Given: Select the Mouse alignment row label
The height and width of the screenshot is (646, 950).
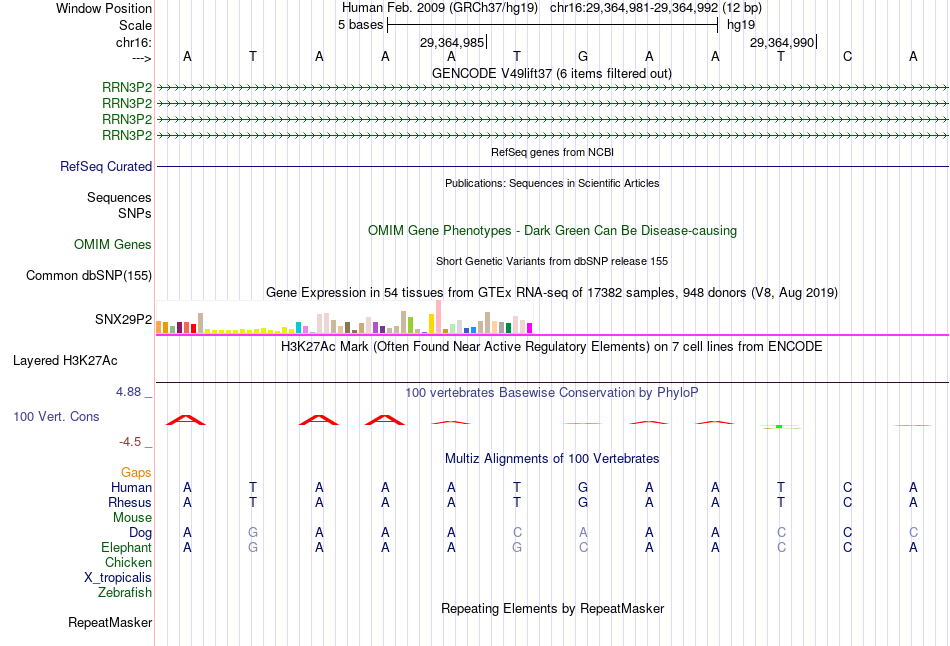Looking at the screenshot, I should pos(132,518).
